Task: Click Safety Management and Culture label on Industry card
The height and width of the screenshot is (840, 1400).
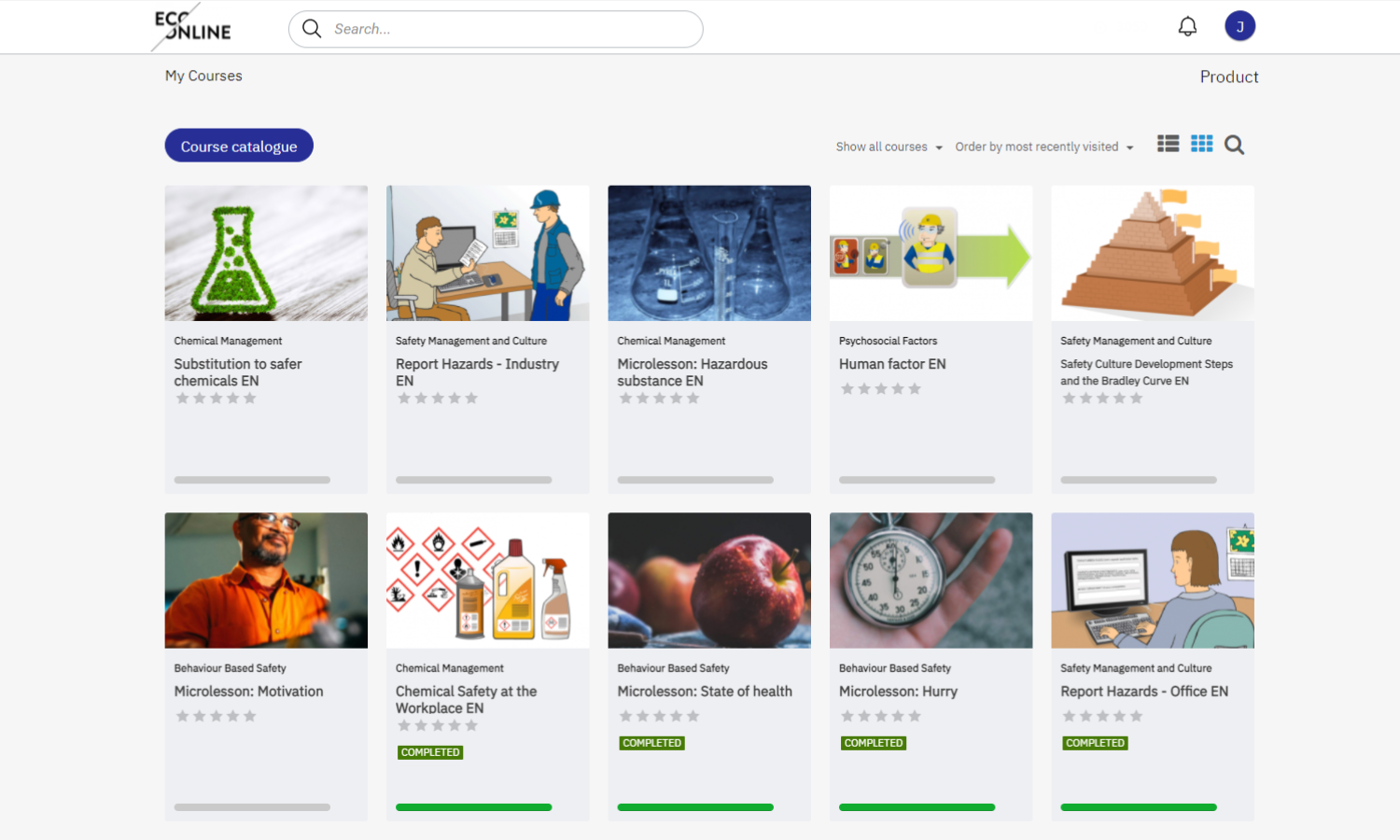Action: 471,342
